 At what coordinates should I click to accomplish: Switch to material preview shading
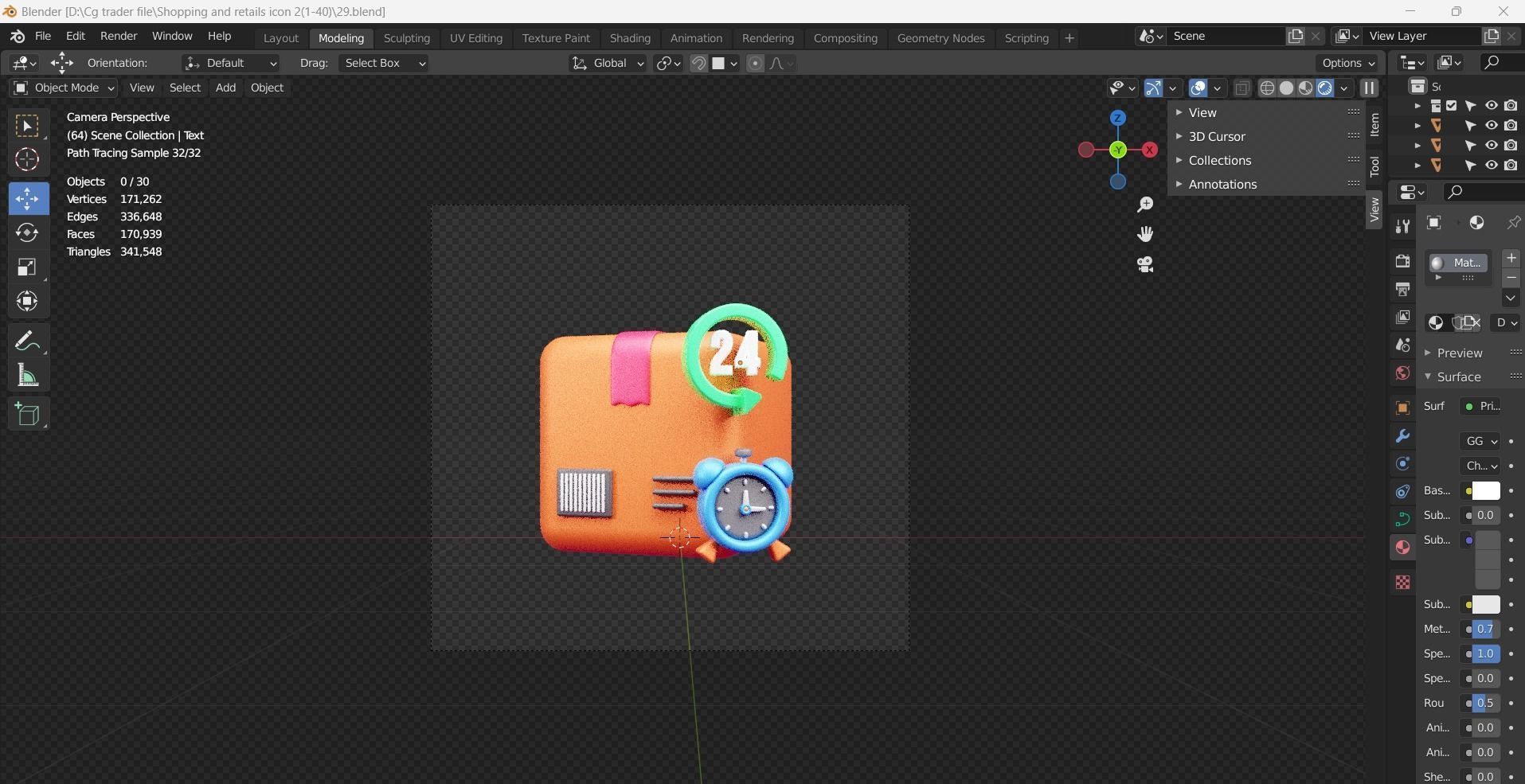tap(1305, 88)
